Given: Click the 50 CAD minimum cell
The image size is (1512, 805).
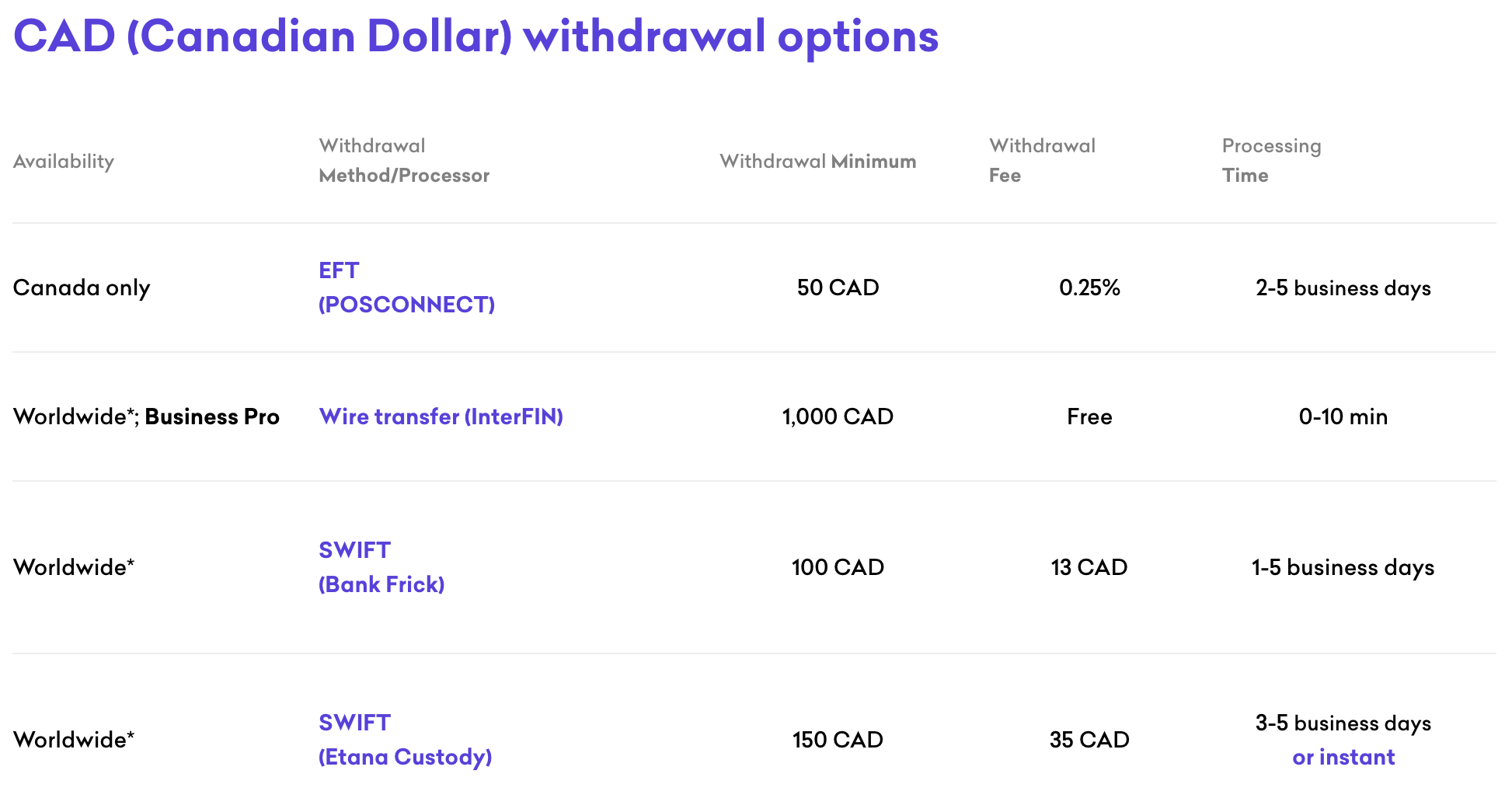Looking at the screenshot, I should click(x=838, y=287).
